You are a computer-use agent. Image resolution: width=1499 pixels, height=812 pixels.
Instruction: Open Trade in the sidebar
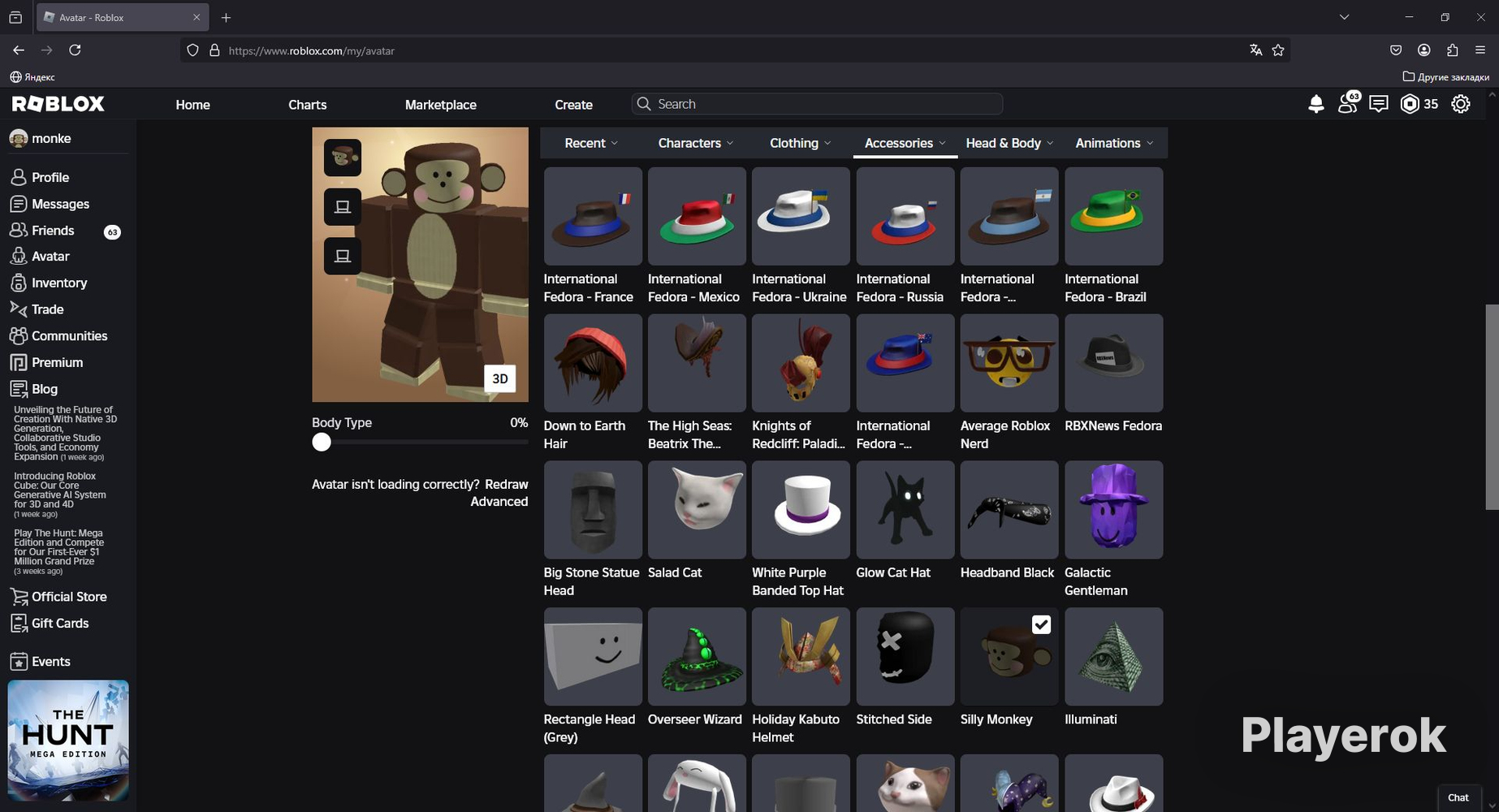(x=37, y=309)
